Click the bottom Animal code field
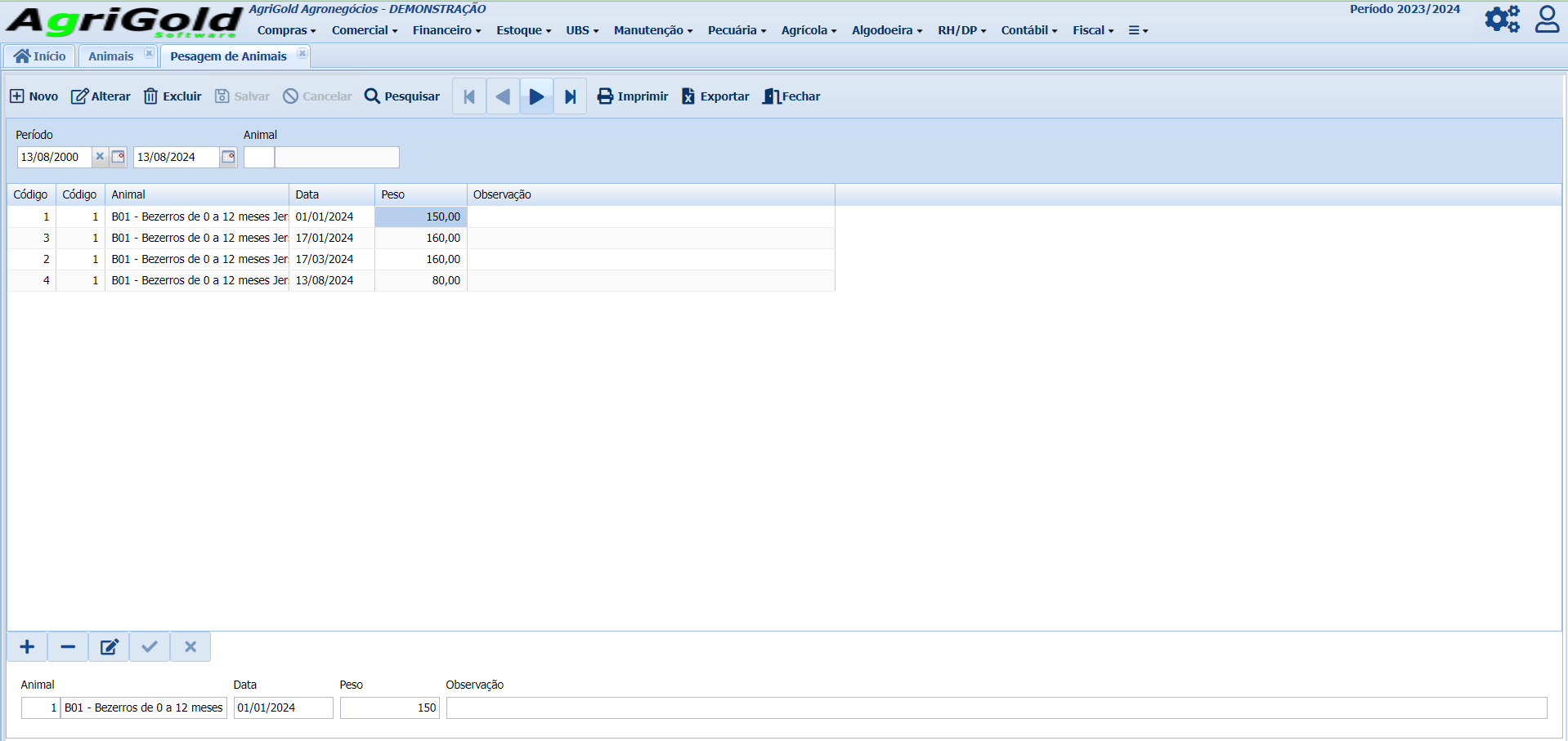 pyautogui.click(x=40, y=708)
